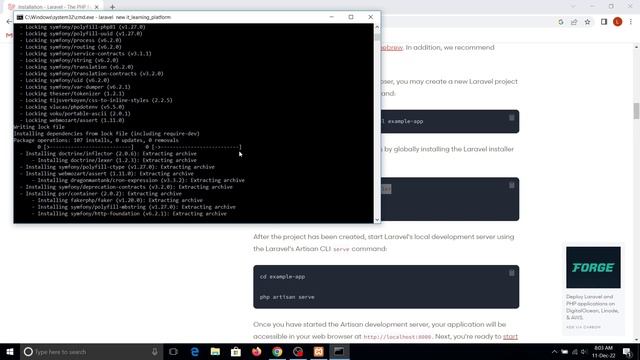Click the webpage vertical scrollbar thumb
This screenshot has height=360, width=640.
636,111
